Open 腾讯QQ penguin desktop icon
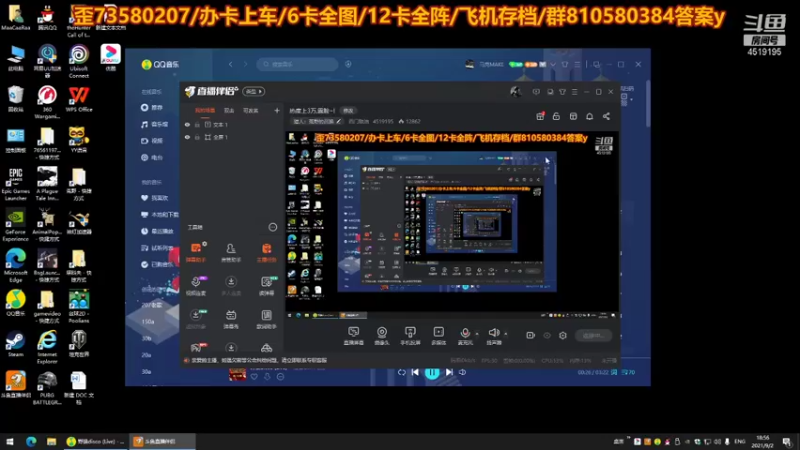This screenshot has width=800, height=450. pos(47,17)
